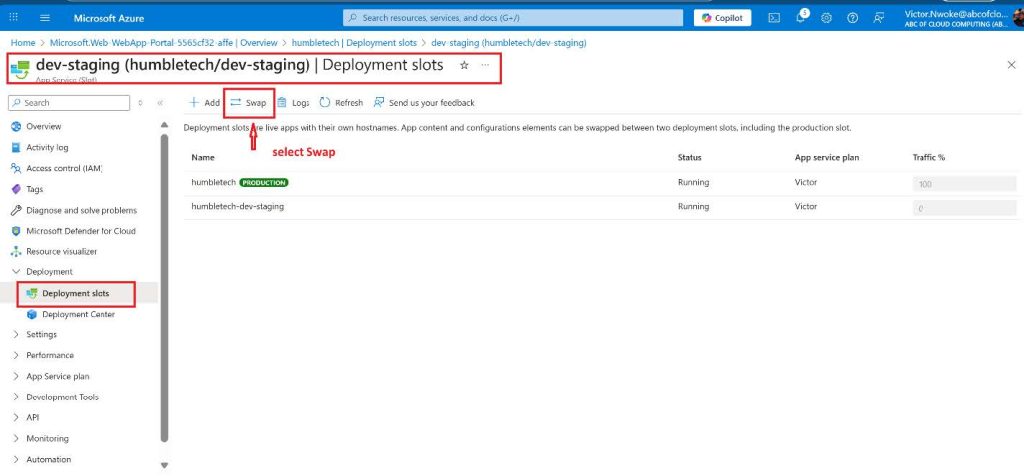Click the Microsoft Azure logo text
The height and width of the screenshot is (476, 1024).
109,18
